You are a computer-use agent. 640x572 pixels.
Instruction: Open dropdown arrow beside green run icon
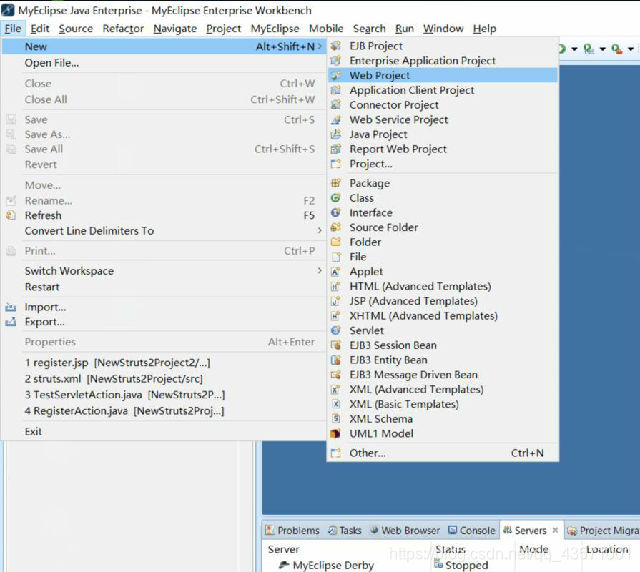[x=574, y=49]
